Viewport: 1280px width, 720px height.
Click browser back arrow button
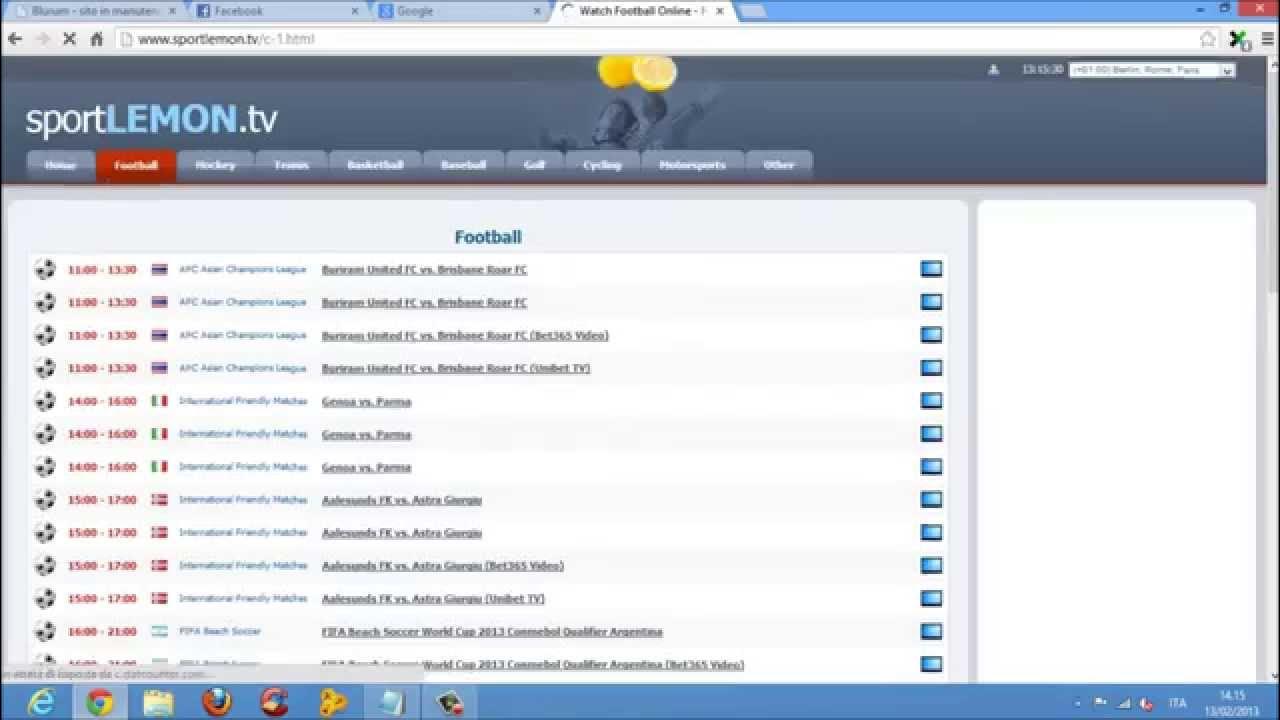(15, 39)
